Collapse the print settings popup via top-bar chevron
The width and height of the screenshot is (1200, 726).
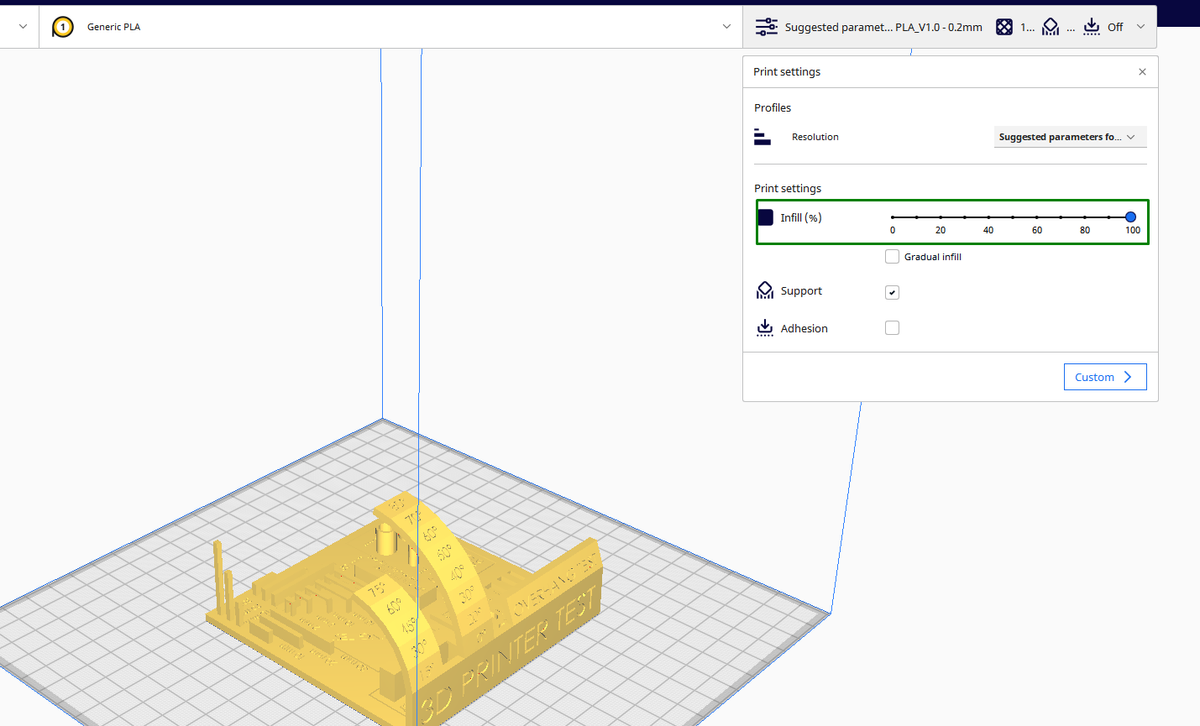(x=1141, y=27)
